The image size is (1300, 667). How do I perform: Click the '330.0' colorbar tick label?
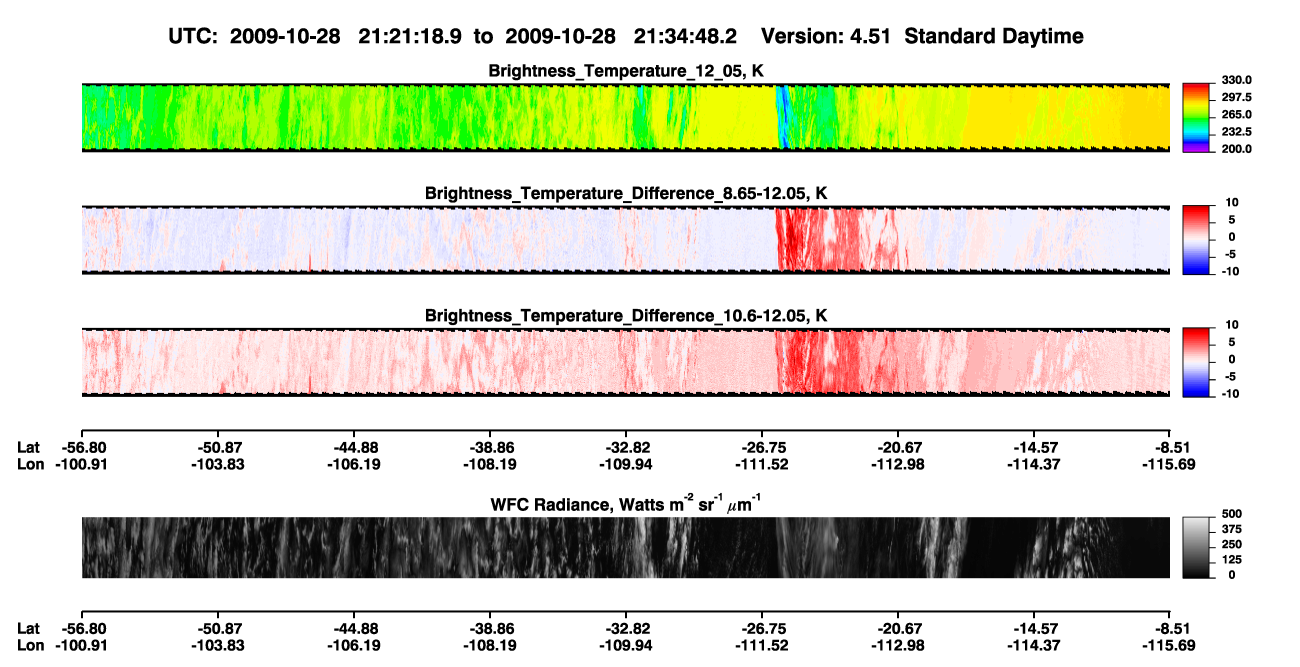[1235, 81]
